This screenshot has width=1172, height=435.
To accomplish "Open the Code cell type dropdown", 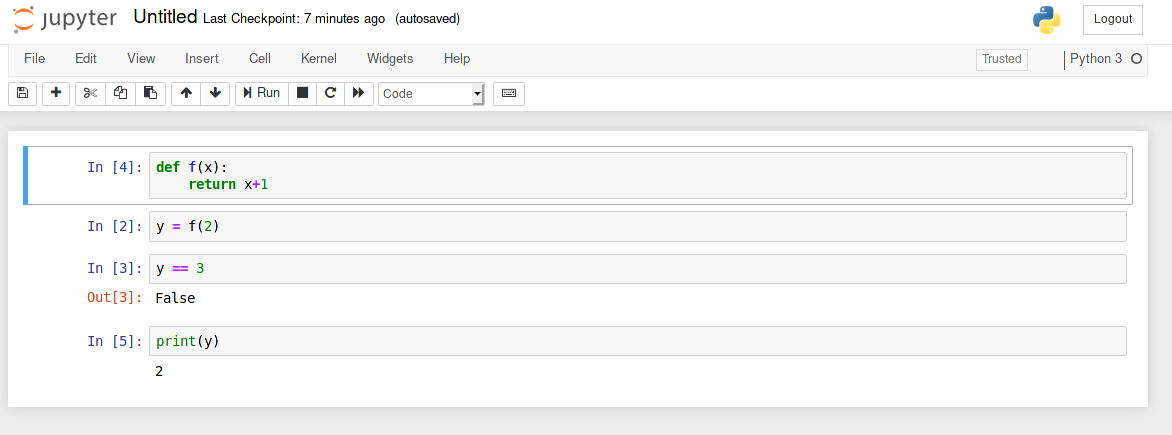I will pyautogui.click(x=431, y=93).
